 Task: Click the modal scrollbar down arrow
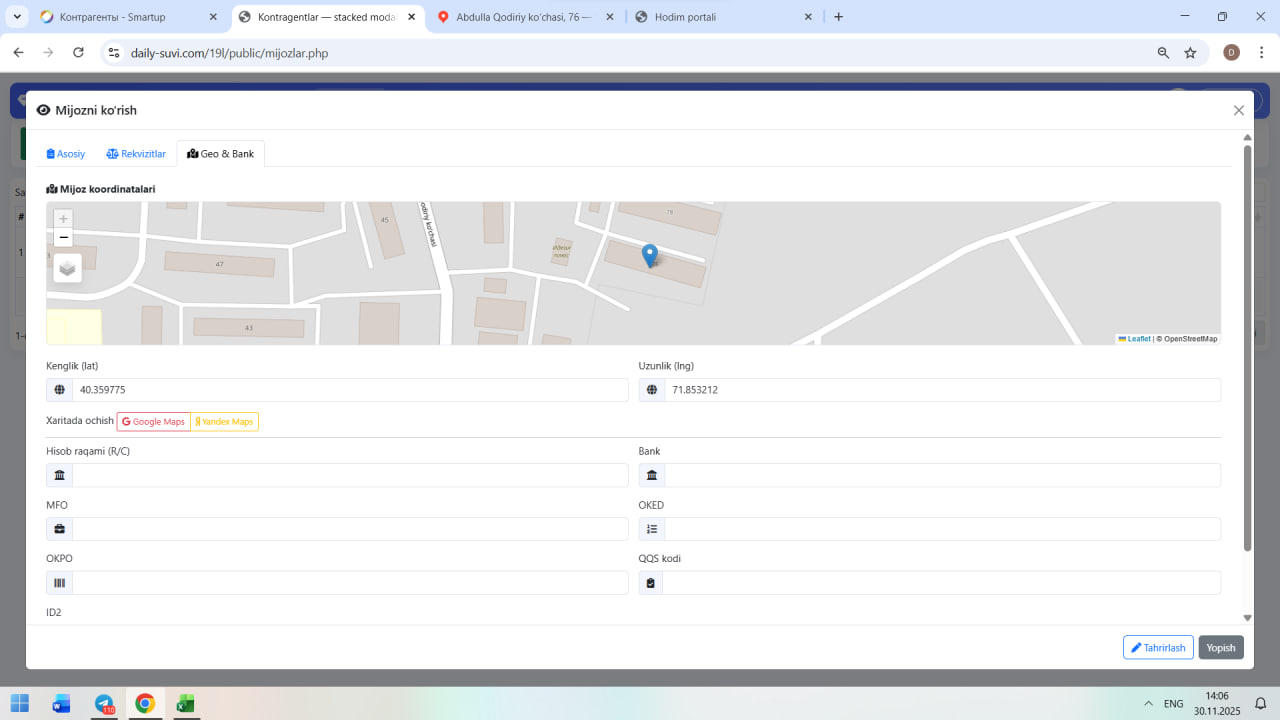[1247, 618]
